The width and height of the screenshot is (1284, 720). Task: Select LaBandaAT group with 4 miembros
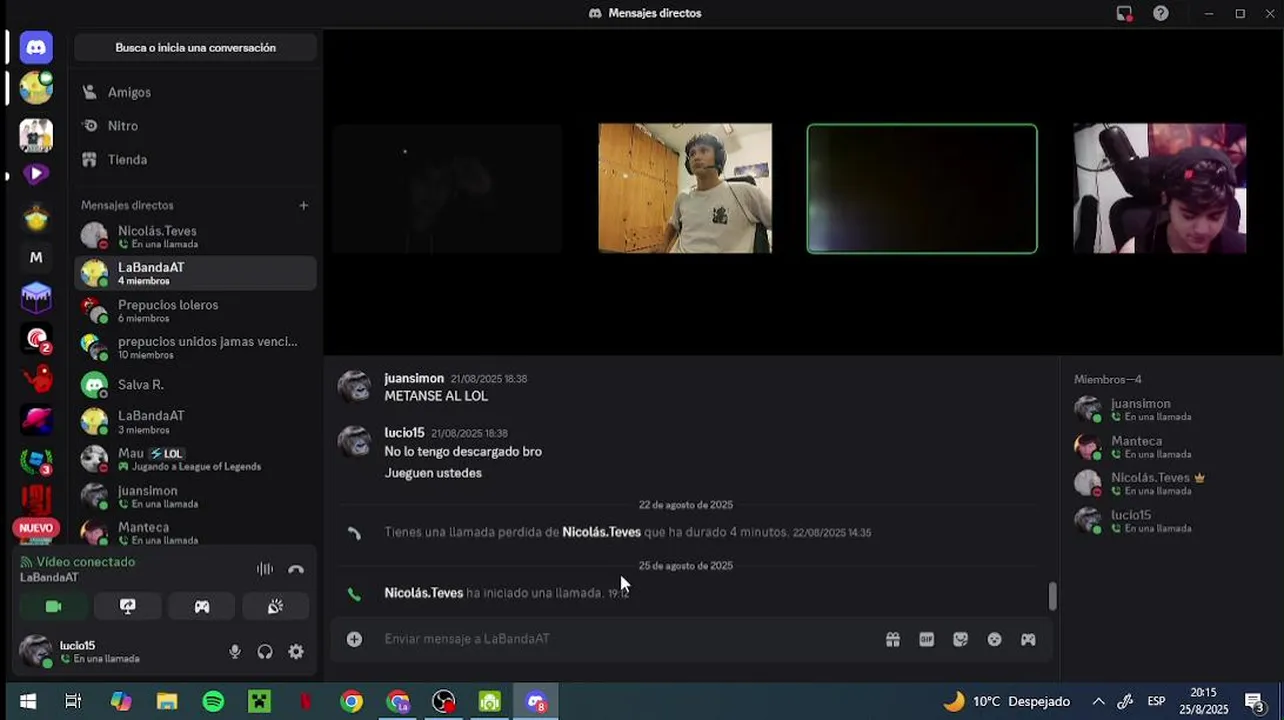tap(195, 273)
